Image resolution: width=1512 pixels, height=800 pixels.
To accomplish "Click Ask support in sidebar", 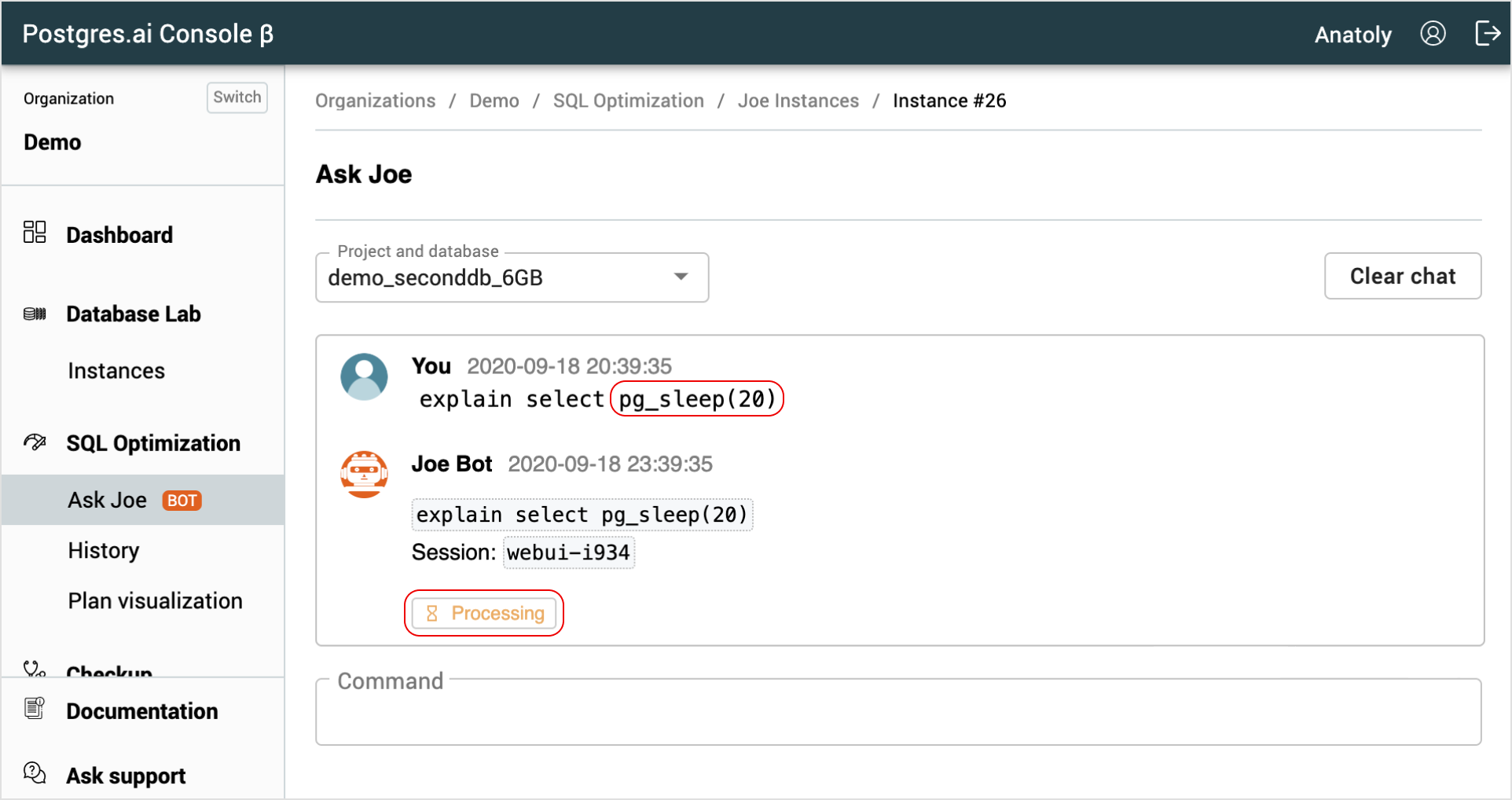I will point(126,776).
